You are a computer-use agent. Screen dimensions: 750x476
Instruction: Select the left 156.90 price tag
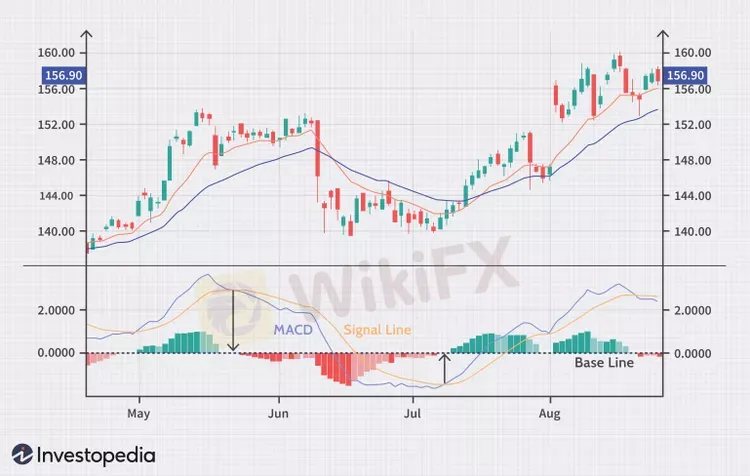pos(64,75)
